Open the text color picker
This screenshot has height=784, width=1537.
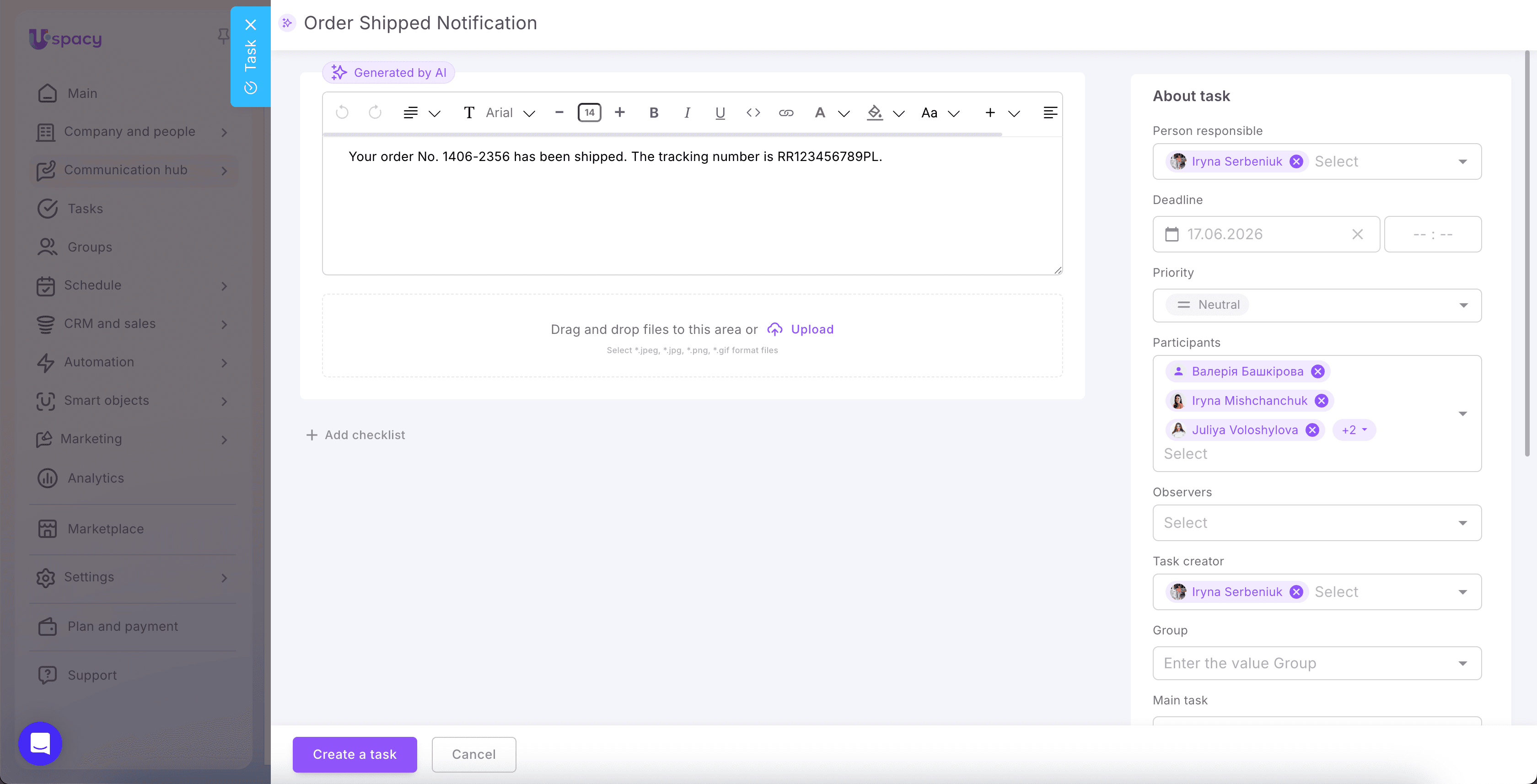832,113
